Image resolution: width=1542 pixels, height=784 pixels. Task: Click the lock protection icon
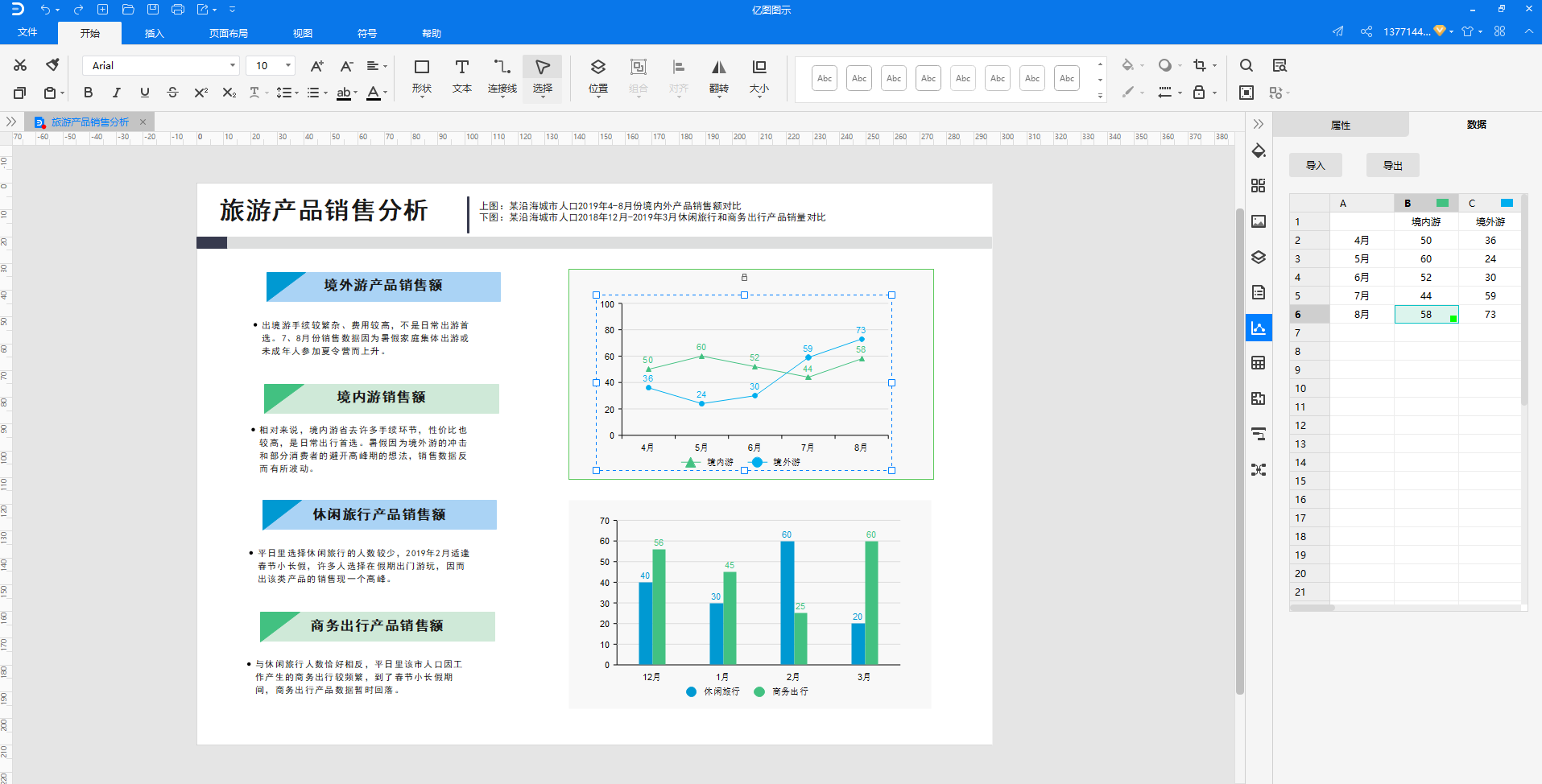pyautogui.click(x=1199, y=93)
